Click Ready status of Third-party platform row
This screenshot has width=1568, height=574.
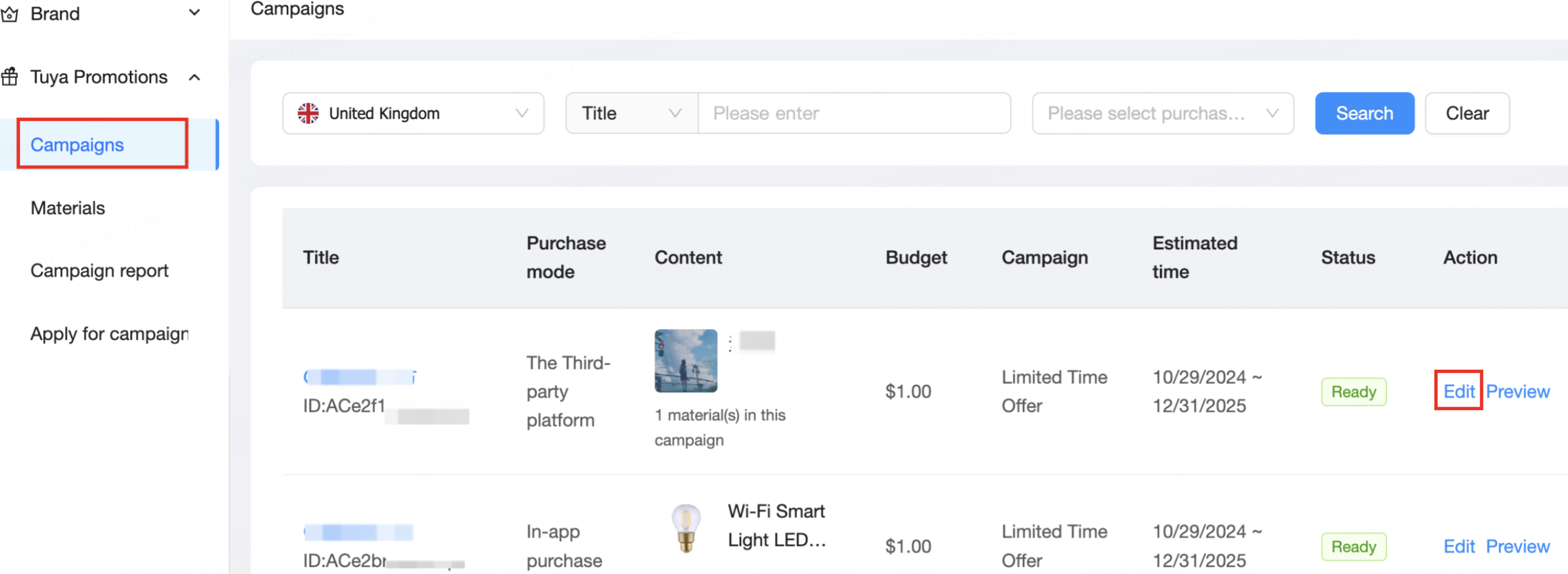pyautogui.click(x=1353, y=391)
